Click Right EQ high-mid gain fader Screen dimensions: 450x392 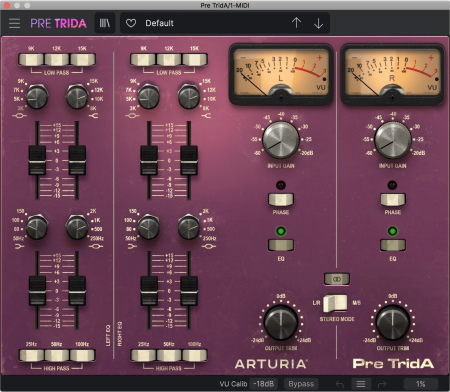click(x=149, y=161)
